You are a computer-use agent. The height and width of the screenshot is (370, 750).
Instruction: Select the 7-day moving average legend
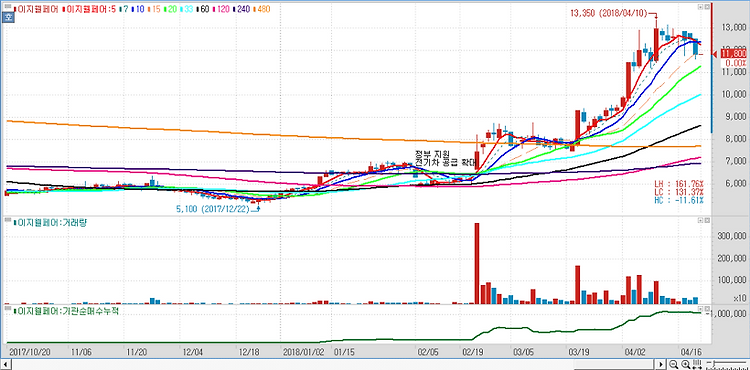click(x=123, y=9)
